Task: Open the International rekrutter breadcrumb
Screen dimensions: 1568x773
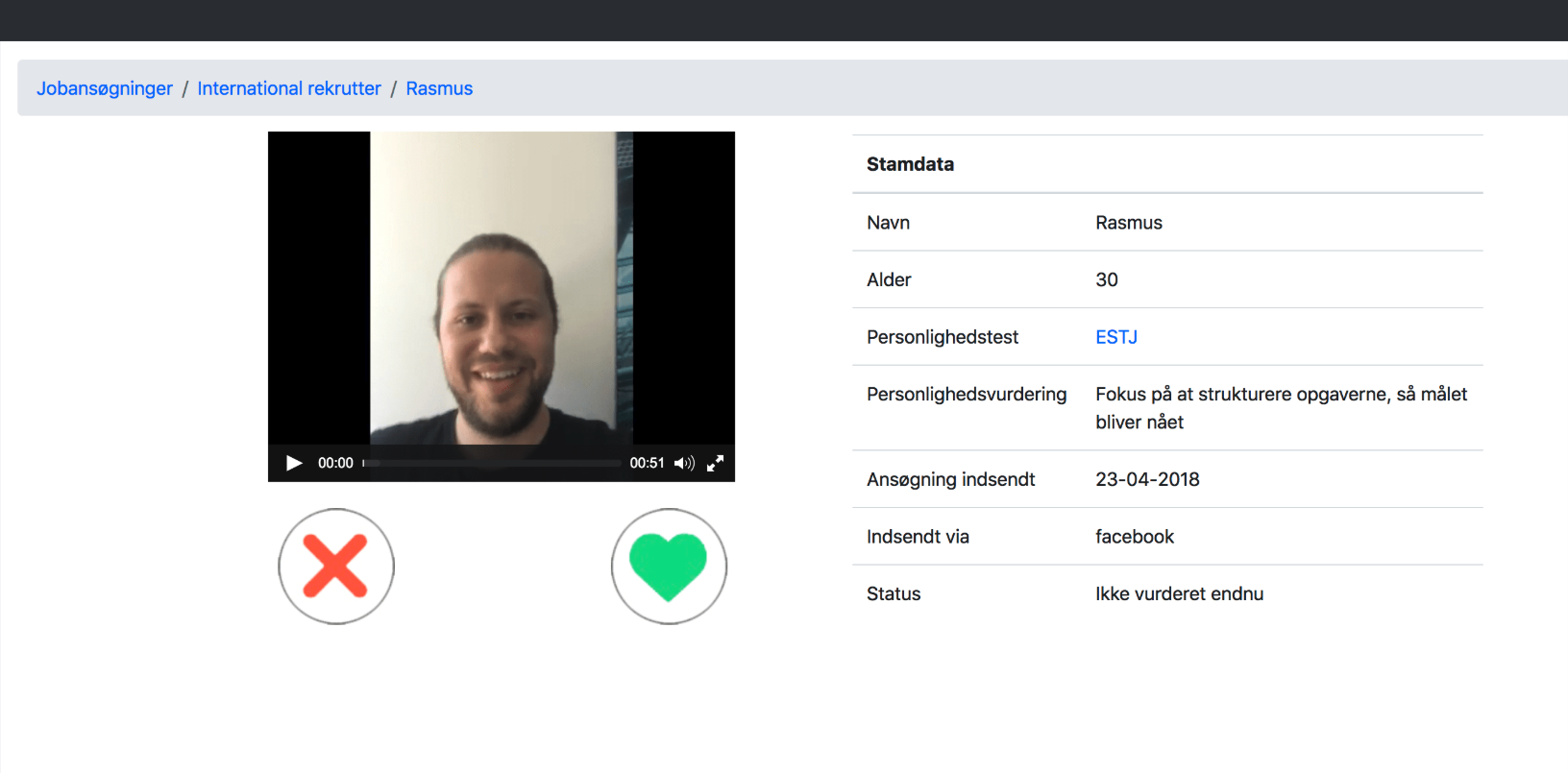Action: pyautogui.click(x=289, y=88)
